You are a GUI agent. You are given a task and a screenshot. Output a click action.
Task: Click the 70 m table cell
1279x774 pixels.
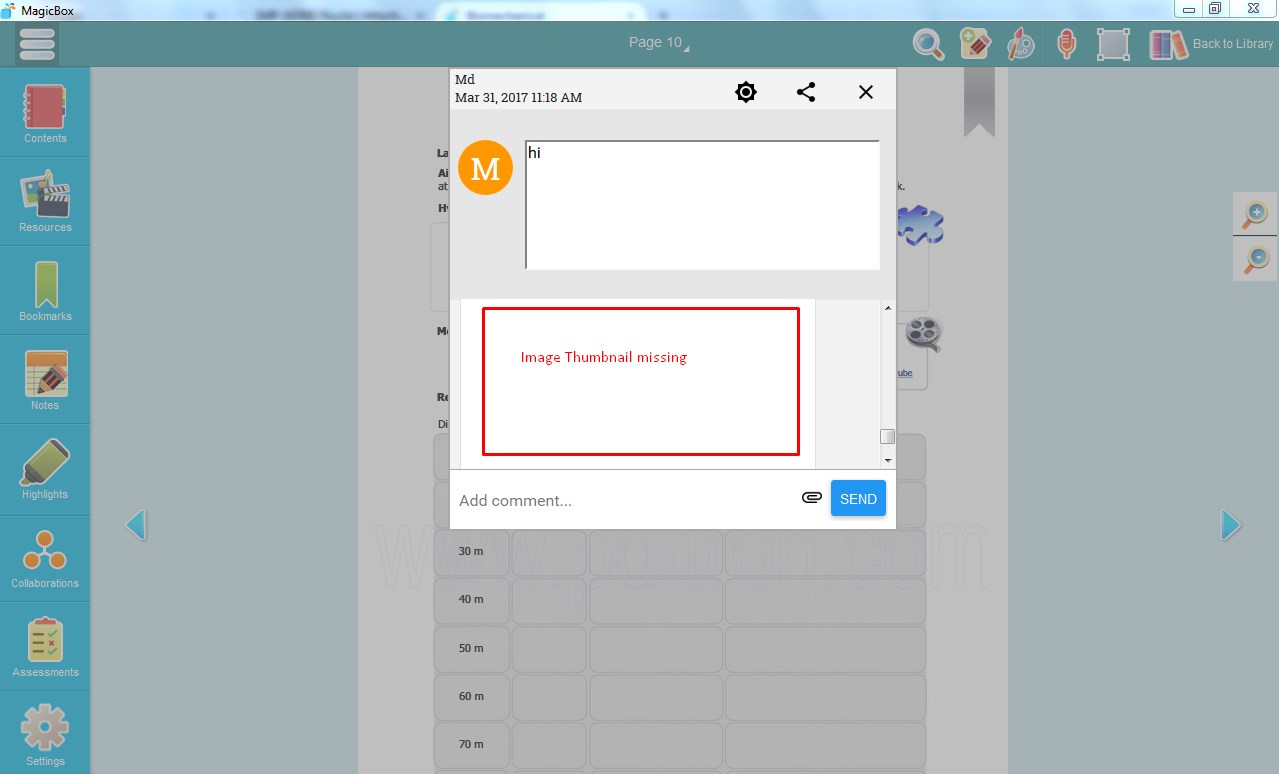[471, 744]
